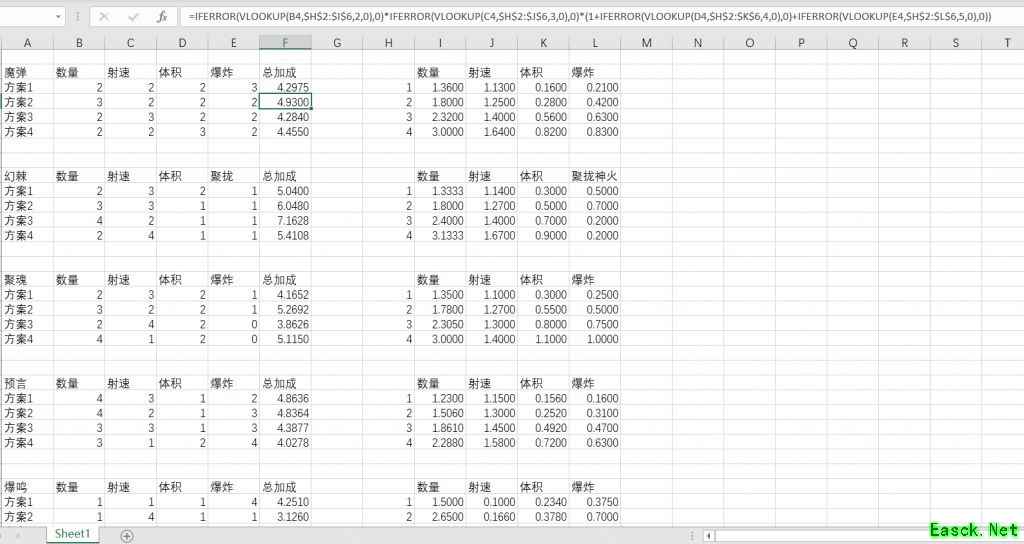Add a new sheet with plus icon
Viewport: 1024px width, 544px height.
[x=127, y=535]
